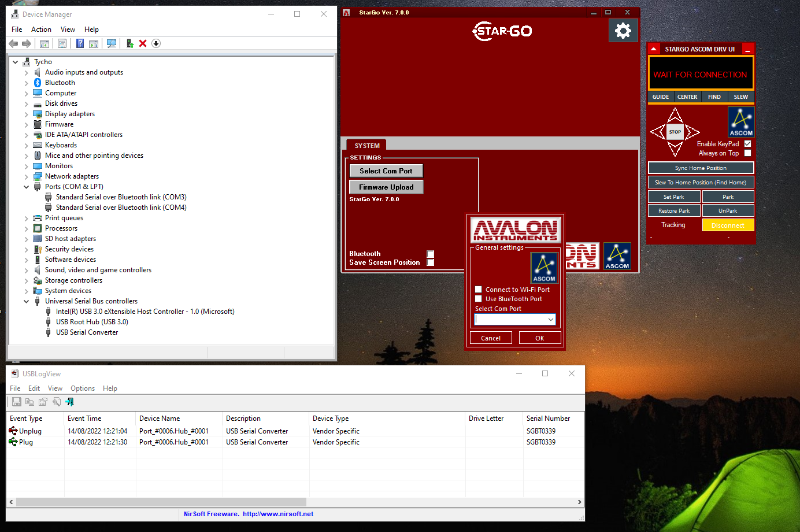This screenshot has width=800, height=532.
Task: Click UnPark button in ASCOM UI
Action: click(728, 211)
